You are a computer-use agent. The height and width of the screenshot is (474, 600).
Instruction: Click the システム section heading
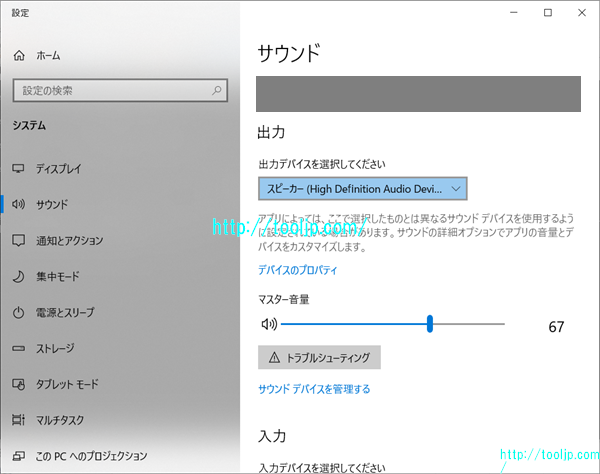click(29, 125)
